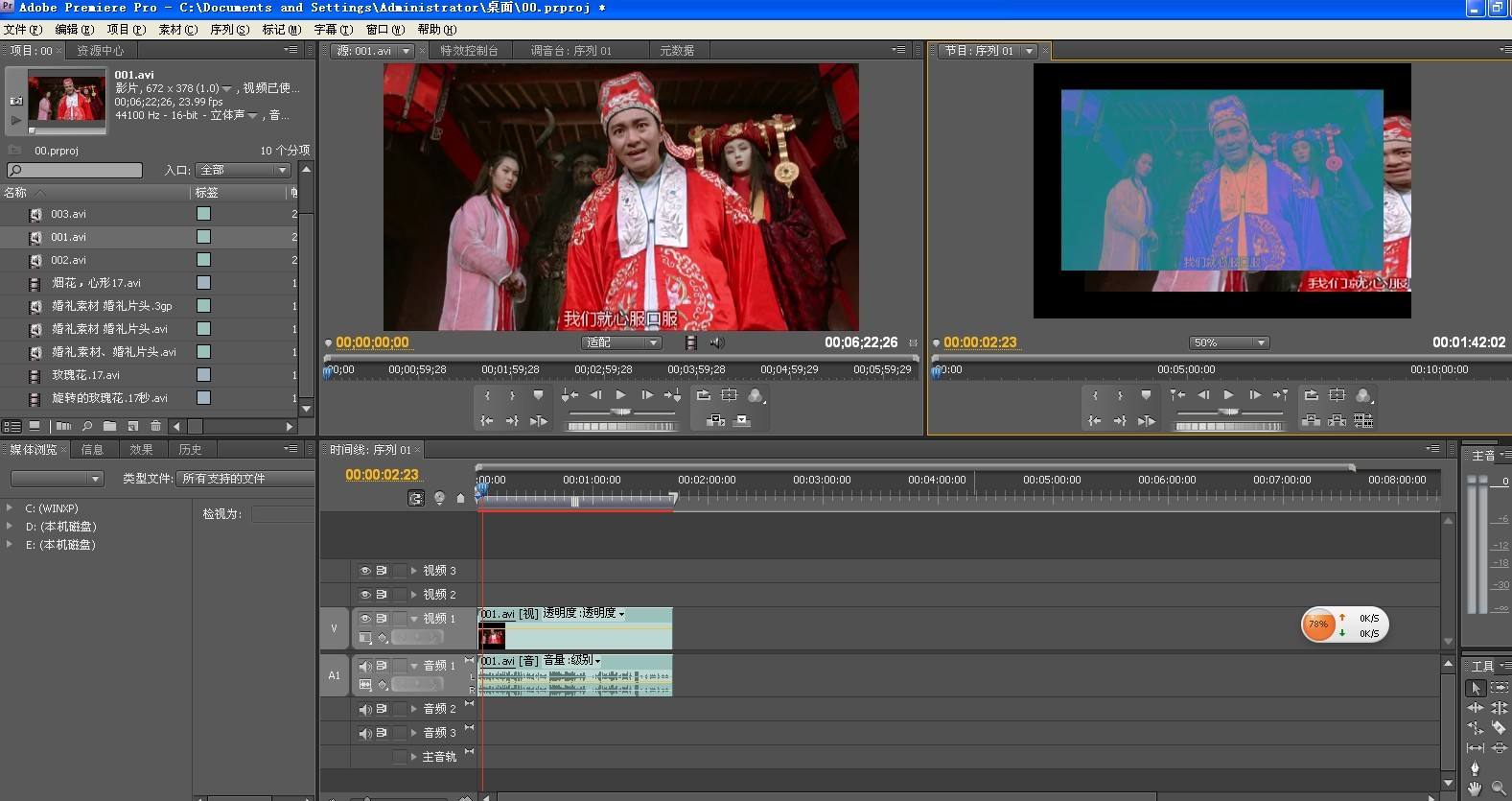Click the new bin folder icon
1512x801 pixels.
109,426
